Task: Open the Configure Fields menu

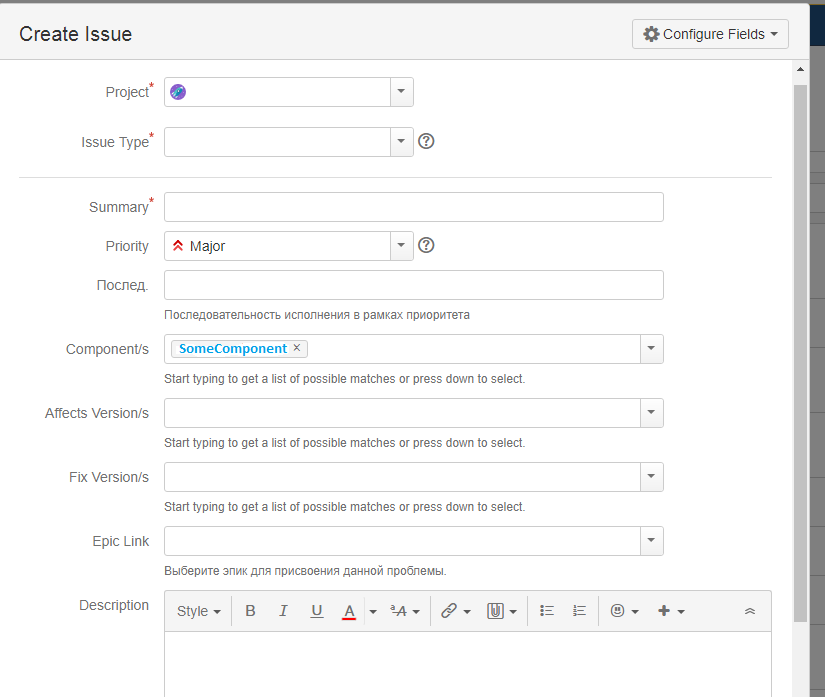Action: [x=710, y=34]
